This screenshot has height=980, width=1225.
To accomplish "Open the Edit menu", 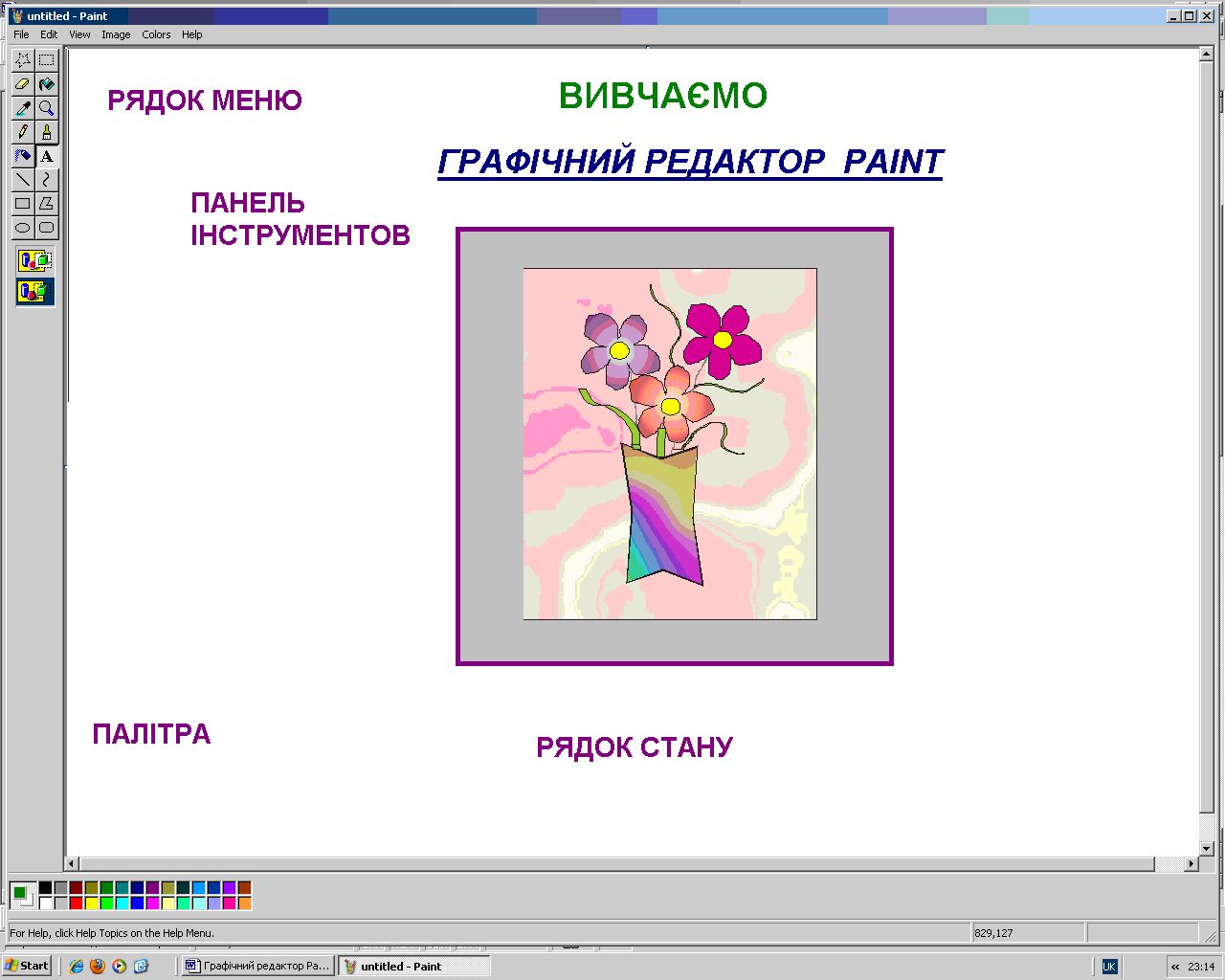I will click(x=49, y=34).
